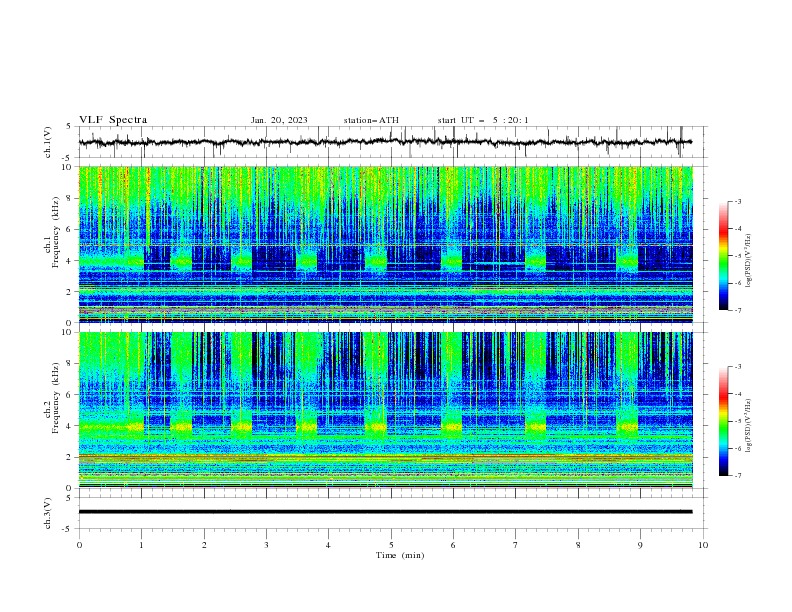This screenshot has height=612, width=792.
Task: Click the "-7" label on ch.2 colorbar
Action: tap(737, 476)
